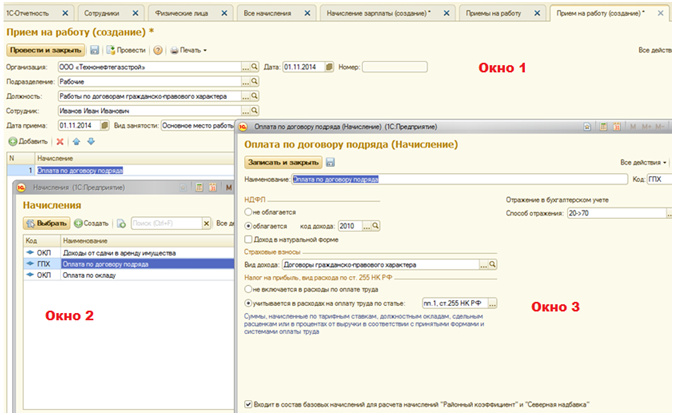Click magnifier icon beside Вид дохода field
The height and width of the screenshot is (415, 674).
pyautogui.click(x=493, y=264)
